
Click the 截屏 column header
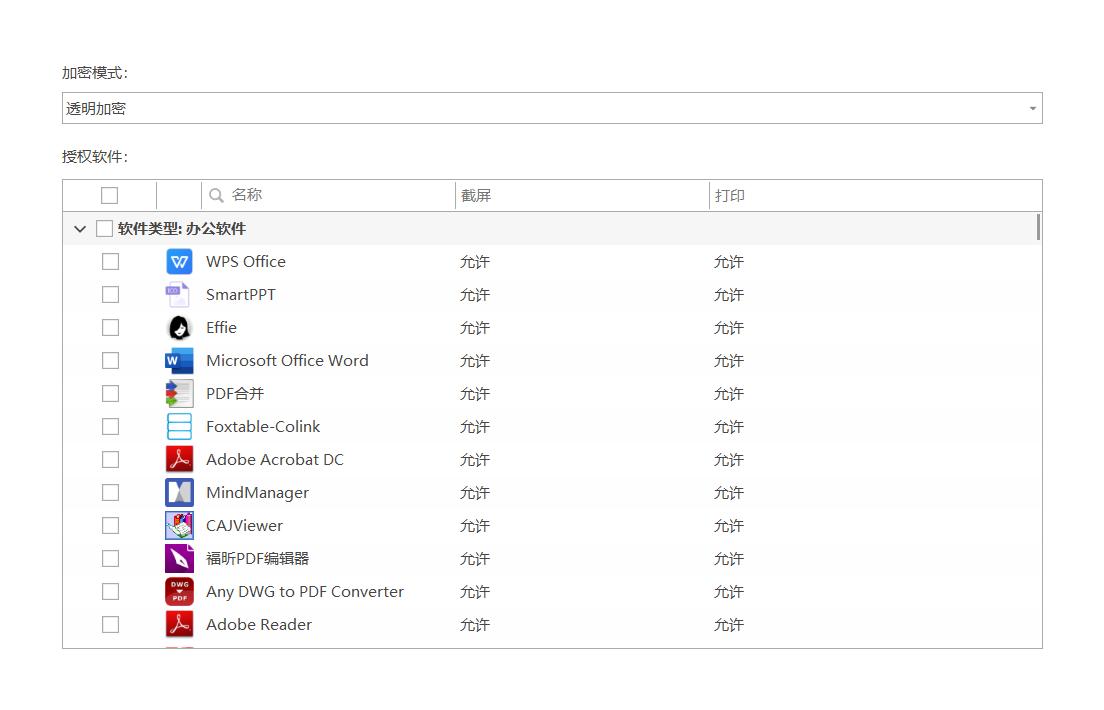coord(476,196)
